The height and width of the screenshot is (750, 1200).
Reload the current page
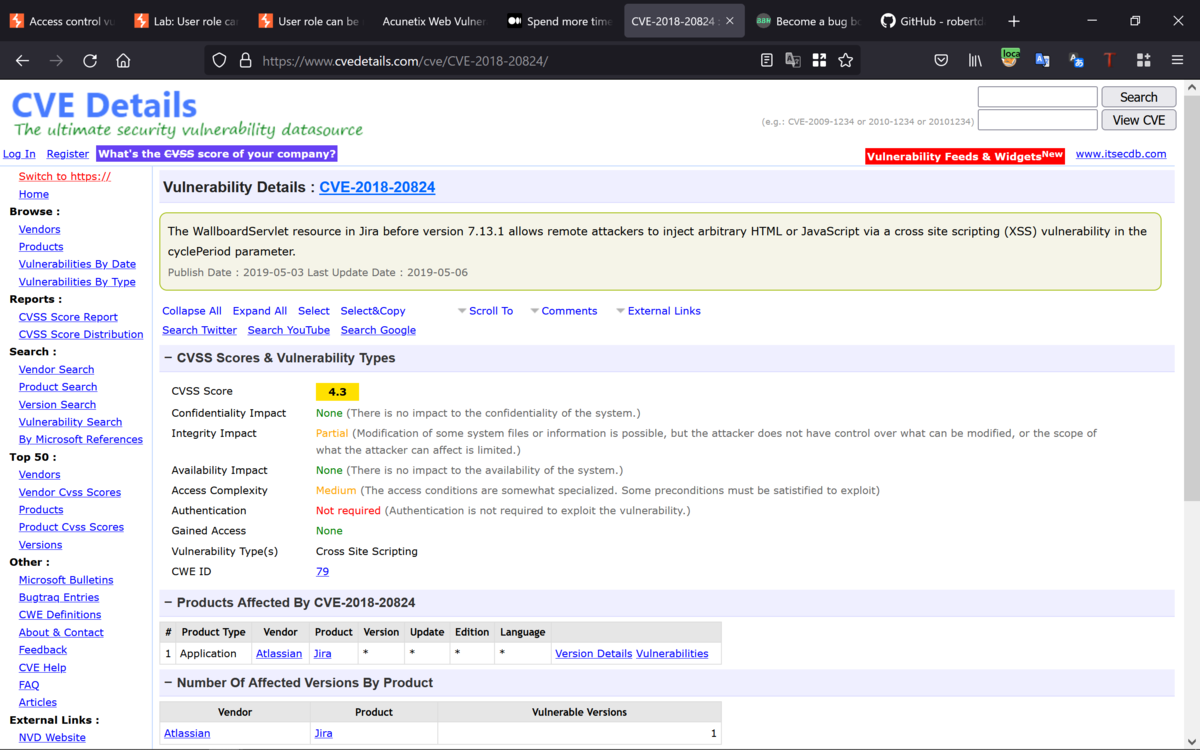pos(90,60)
